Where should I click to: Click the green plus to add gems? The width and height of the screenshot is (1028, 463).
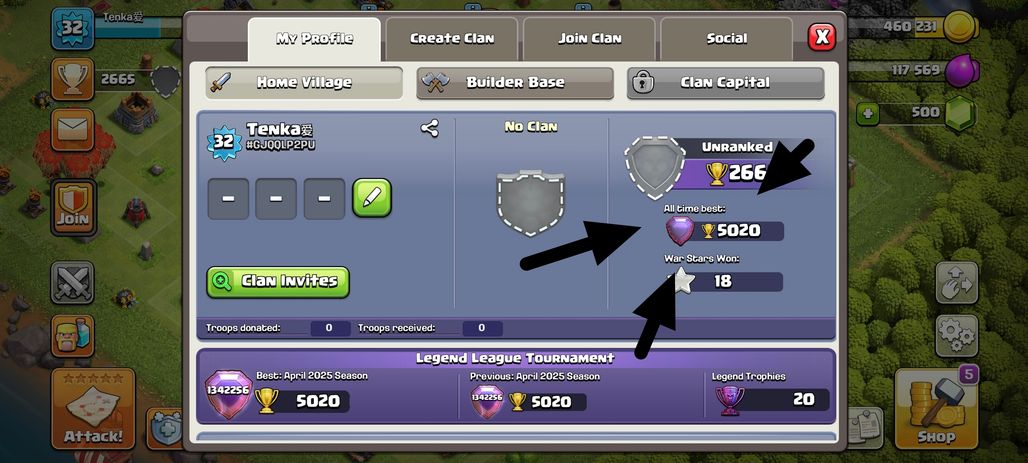(867, 113)
